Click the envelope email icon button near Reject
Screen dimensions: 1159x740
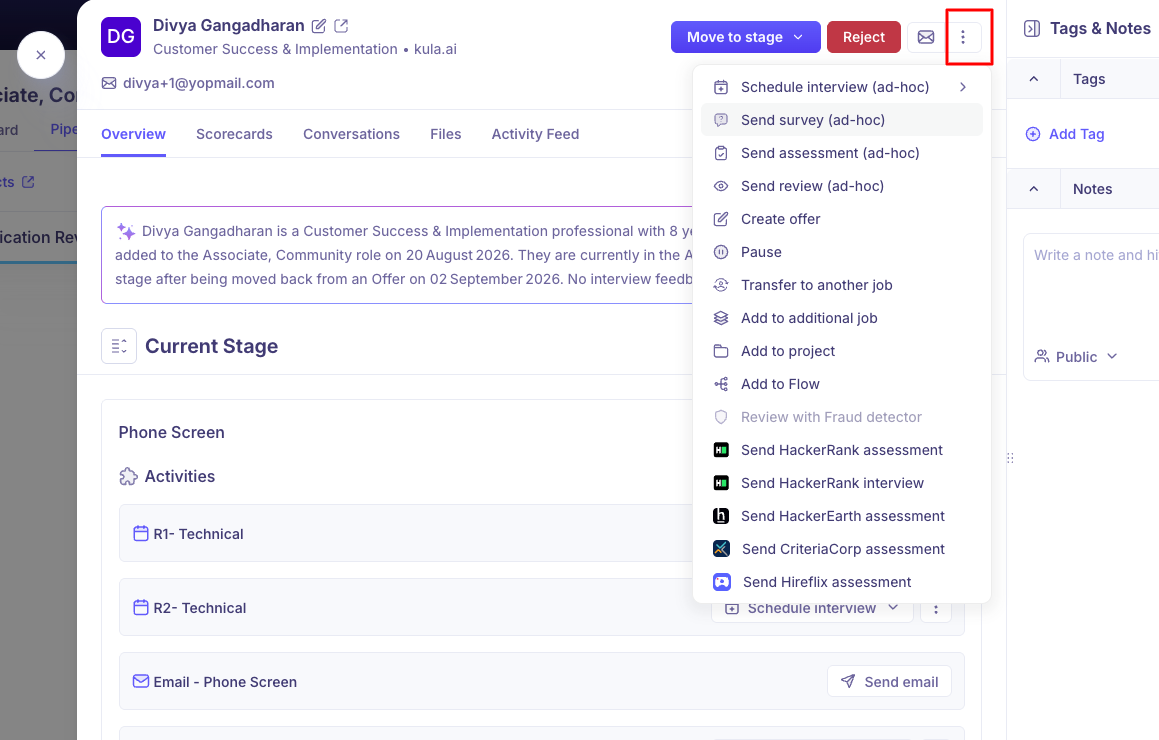(925, 37)
